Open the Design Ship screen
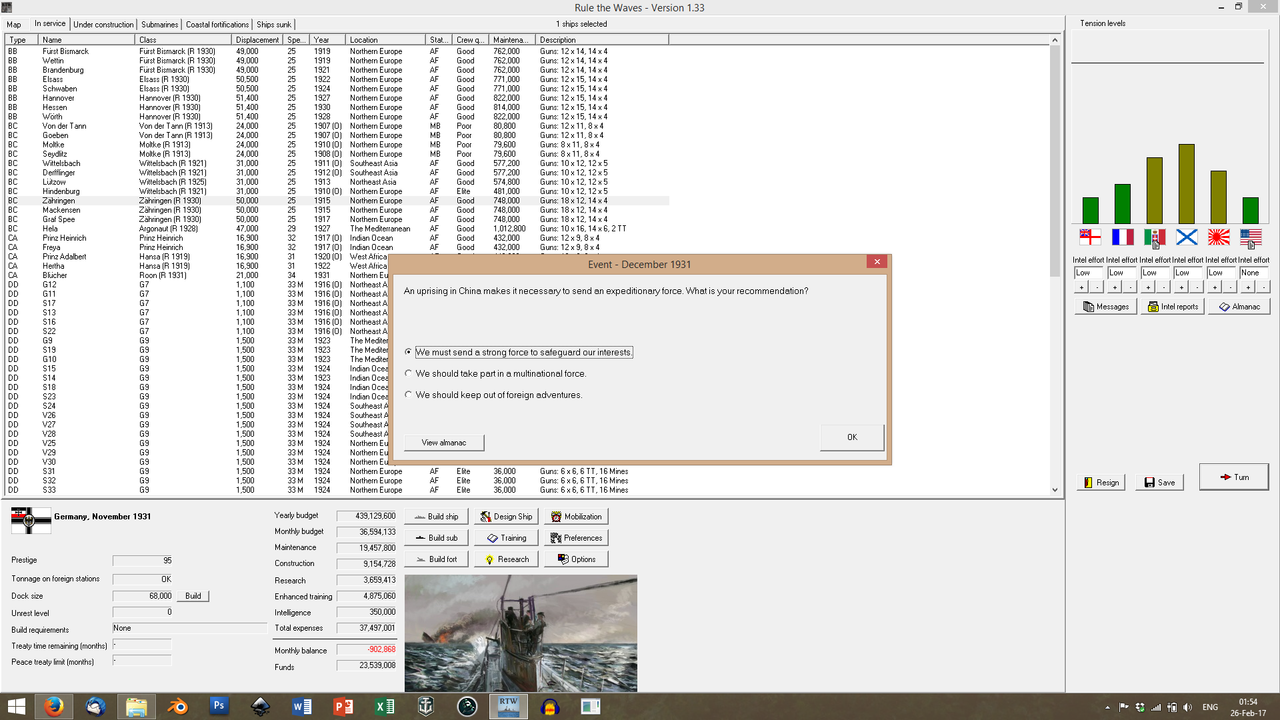This screenshot has width=1280, height=720. point(505,516)
